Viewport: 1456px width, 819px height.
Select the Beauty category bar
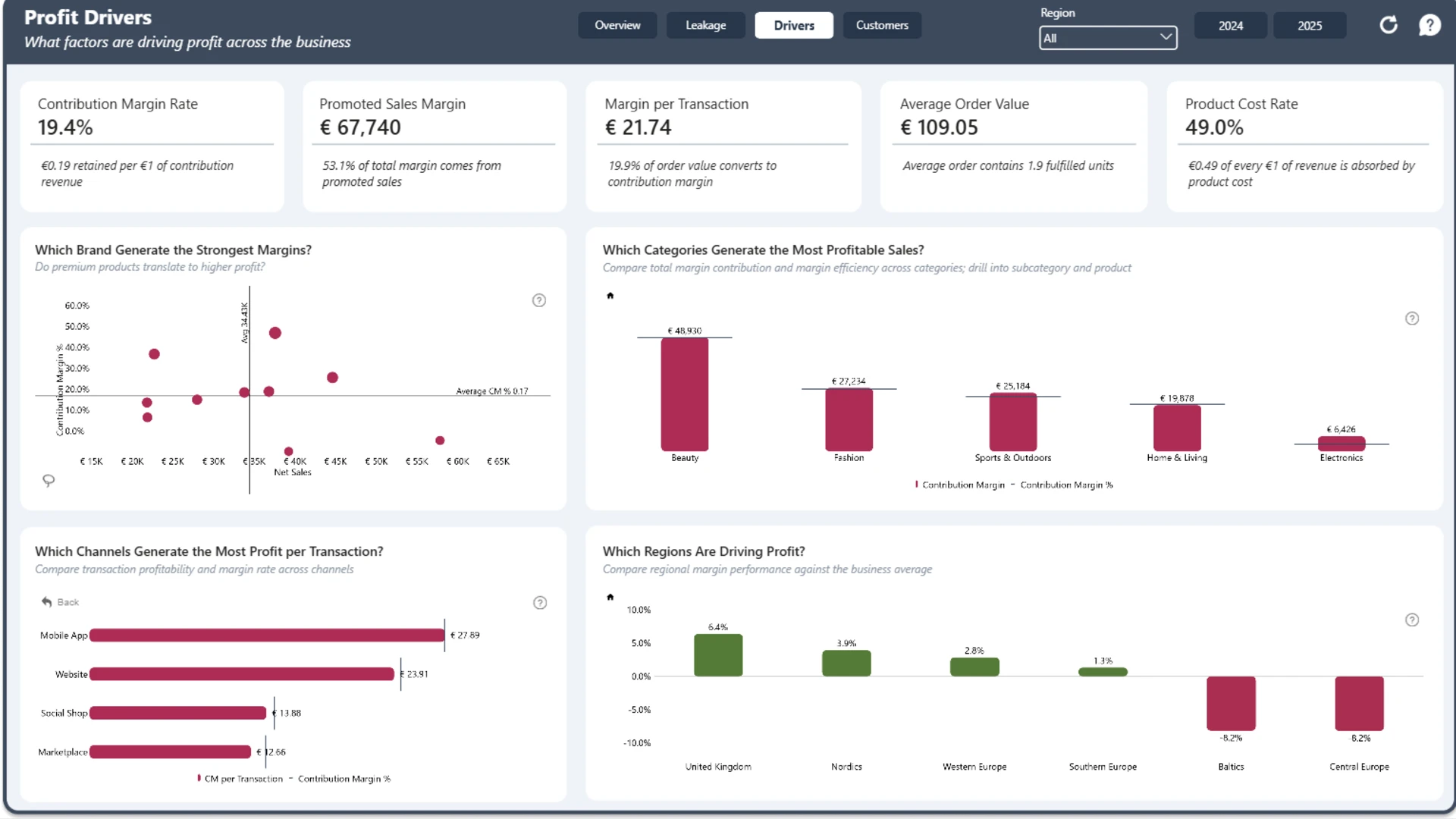(685, 394)
